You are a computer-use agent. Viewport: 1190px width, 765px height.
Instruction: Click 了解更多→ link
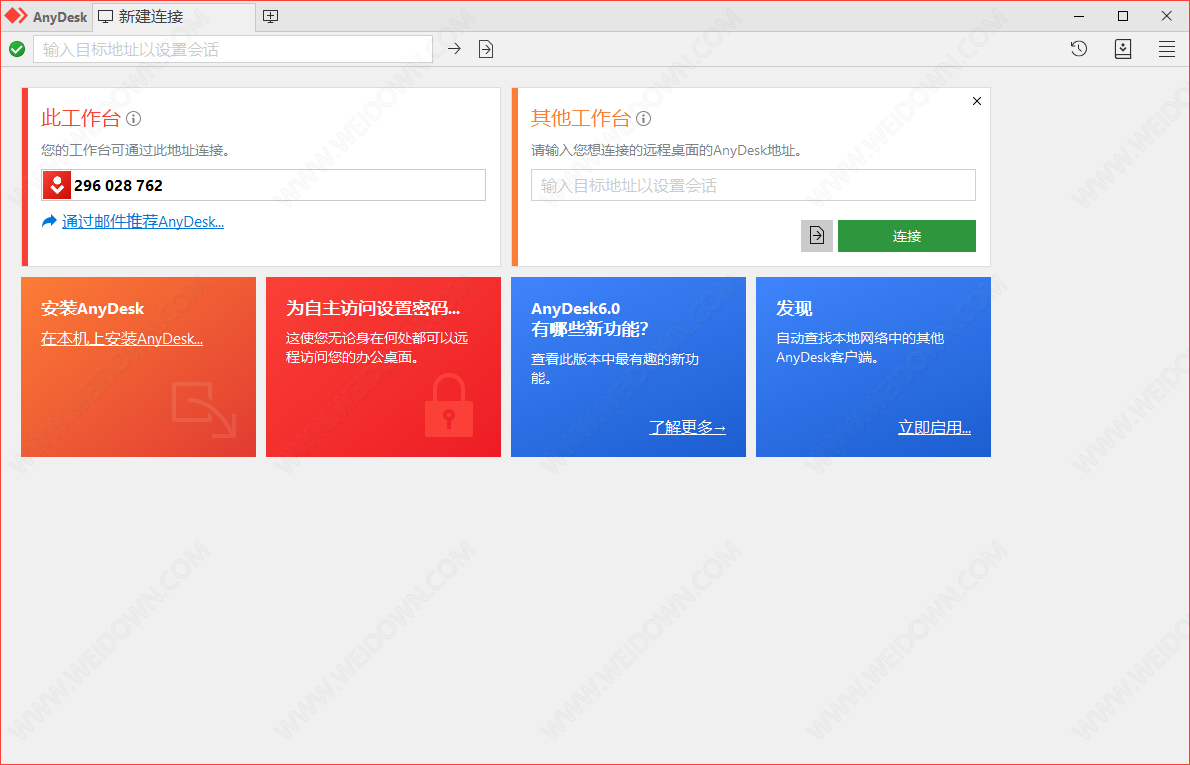click(687, 427)
